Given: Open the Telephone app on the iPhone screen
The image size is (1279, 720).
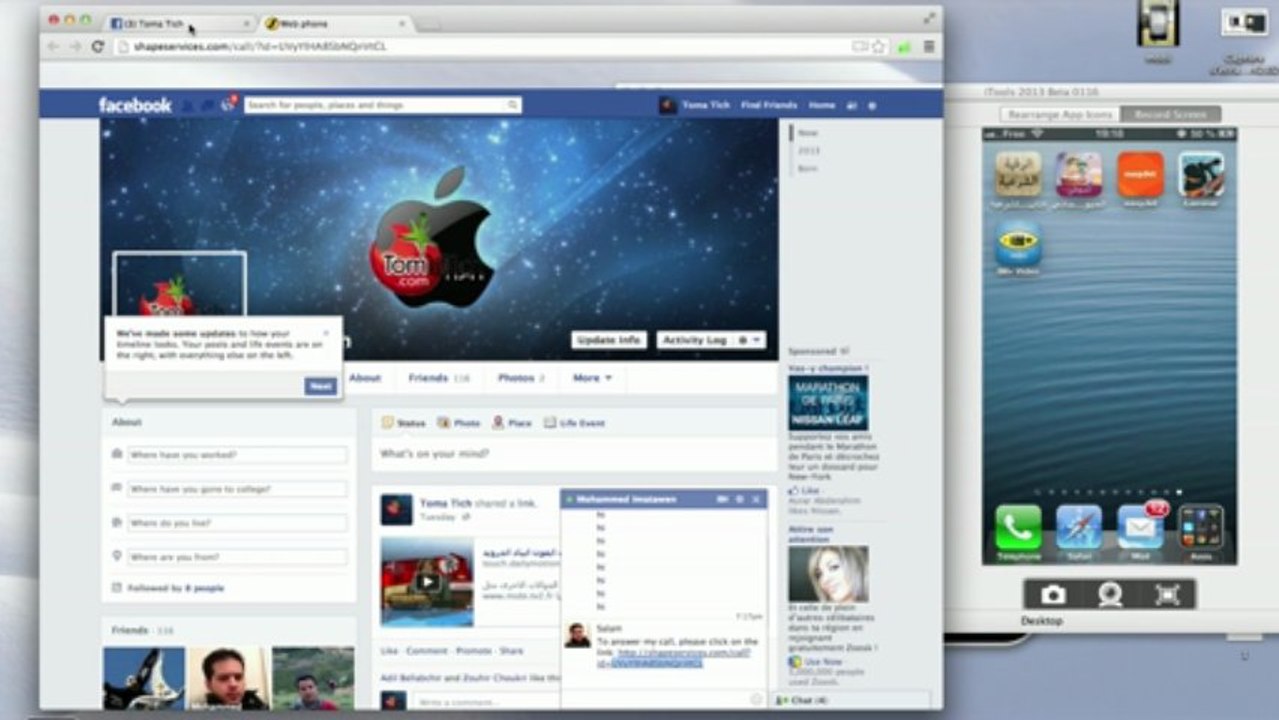Looking at the screenshot, I should (1018, 528).
